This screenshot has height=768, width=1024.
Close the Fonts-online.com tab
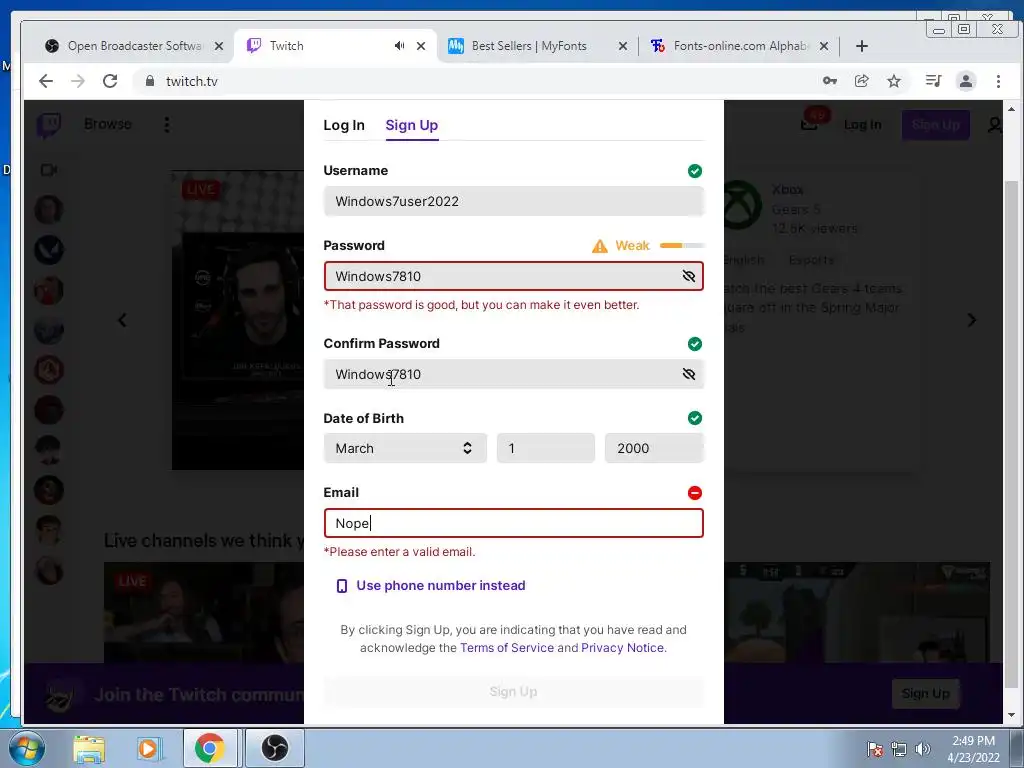pyautogui.click(x=824, y=46)
